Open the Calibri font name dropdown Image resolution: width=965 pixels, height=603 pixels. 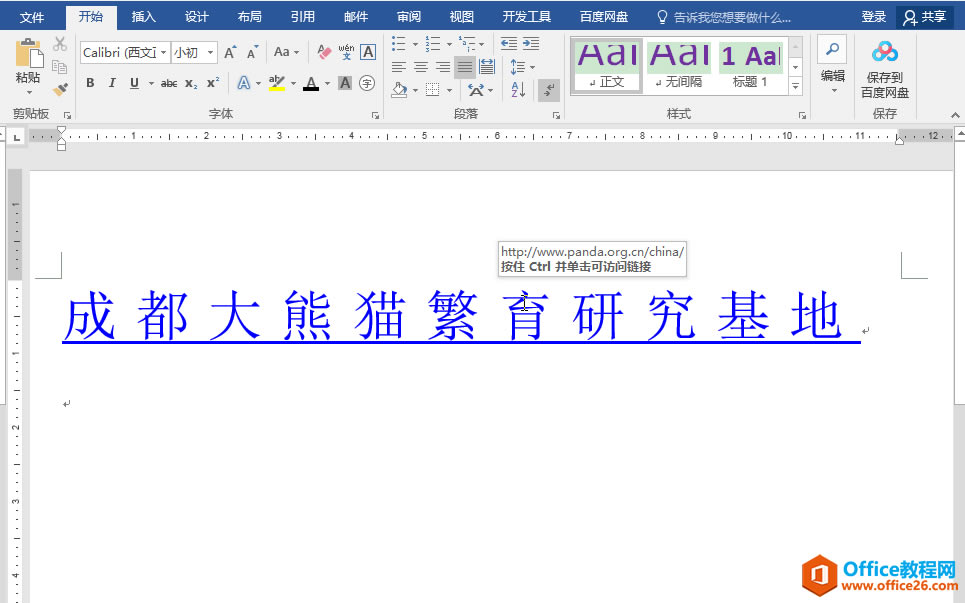pyautogui.click(x=164, y=52)
